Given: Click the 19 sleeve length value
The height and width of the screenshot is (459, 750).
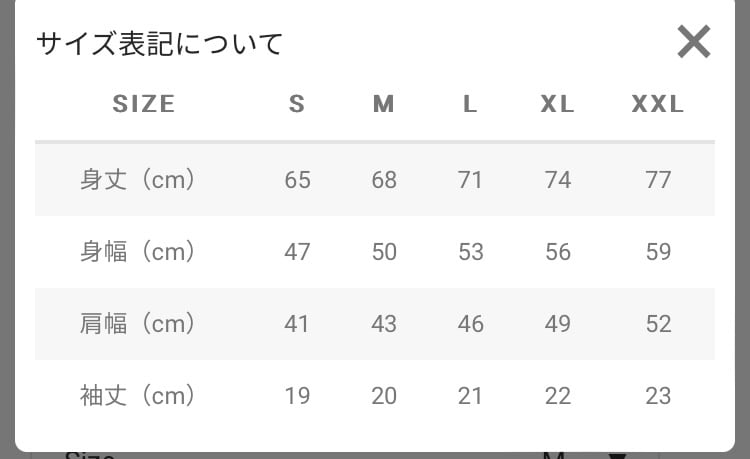Looking at the screenshot, I should click(297, 396).
